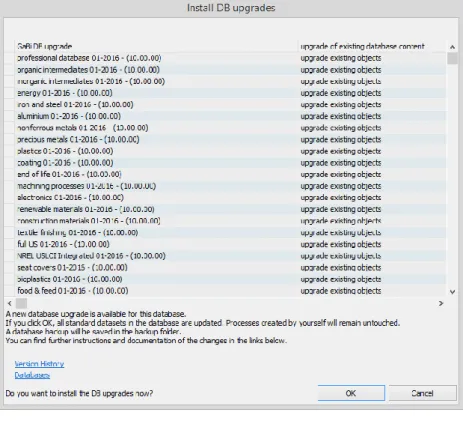The image size is (463, 421).
Task: Click the vertical scrollbar thumb
Action: [x=452, y=58]
